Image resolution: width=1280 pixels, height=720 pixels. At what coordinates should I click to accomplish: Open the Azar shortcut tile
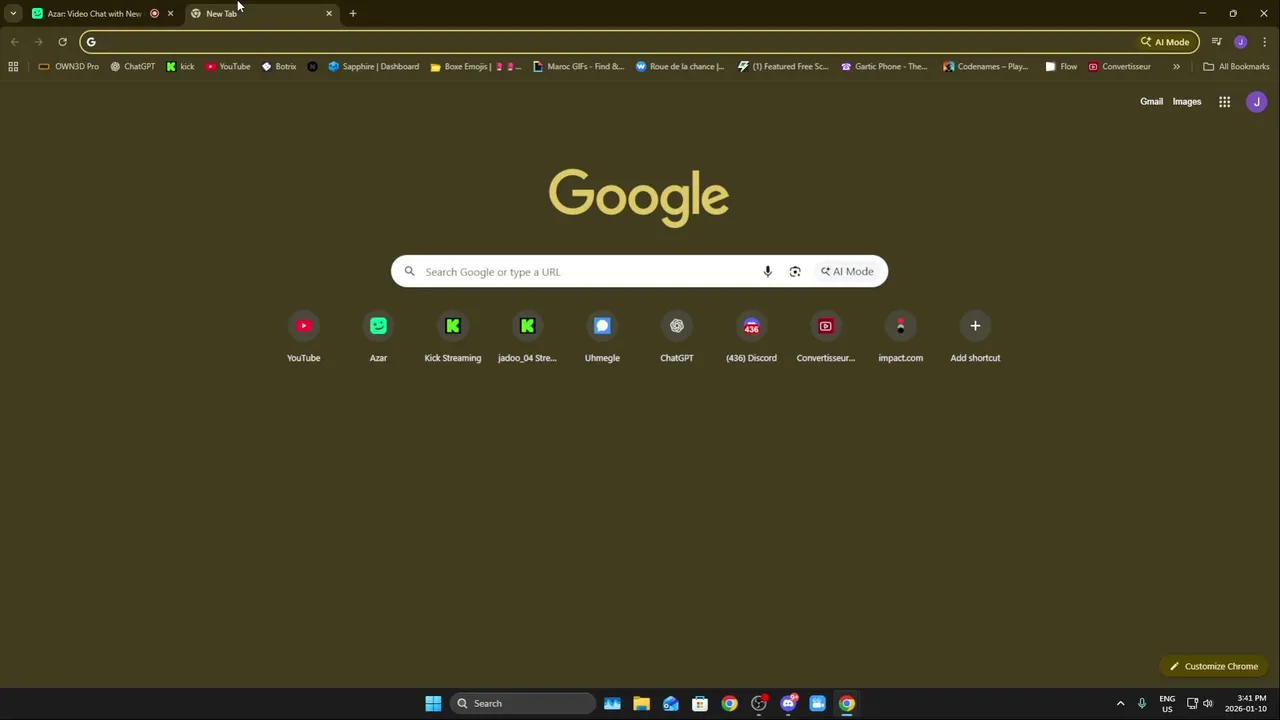(378, 337)
